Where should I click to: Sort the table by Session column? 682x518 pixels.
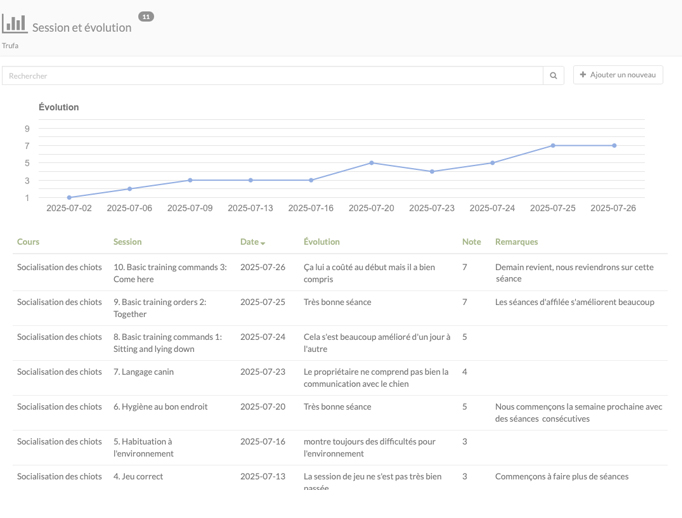click(x=127, y=242)
